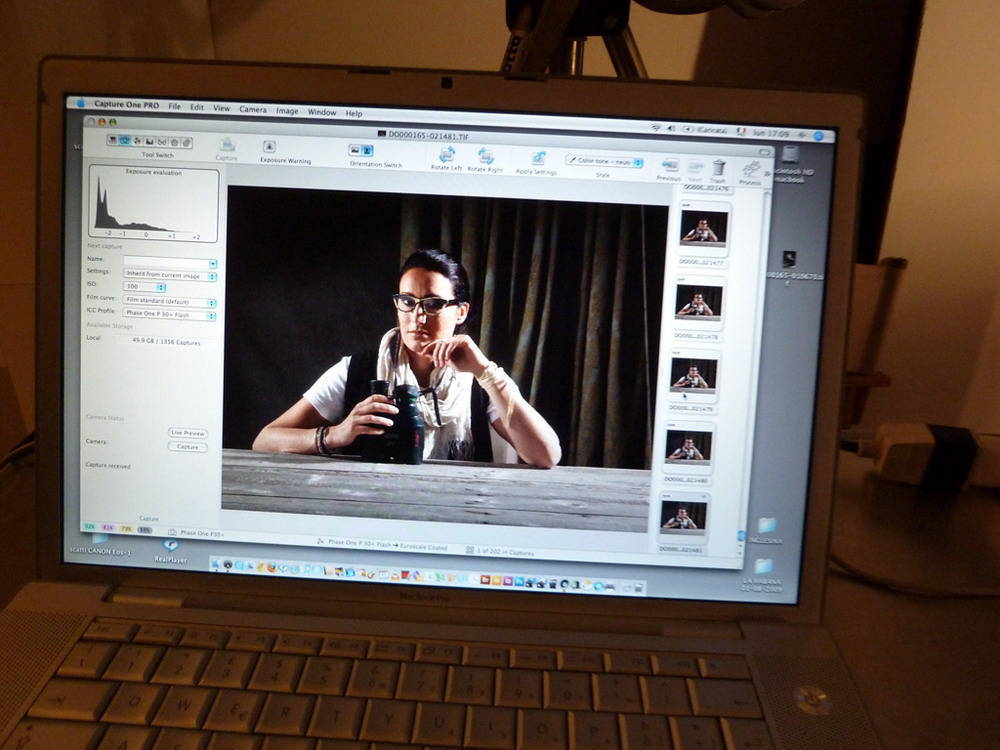Click the Process gear icon

click(751, 169)
